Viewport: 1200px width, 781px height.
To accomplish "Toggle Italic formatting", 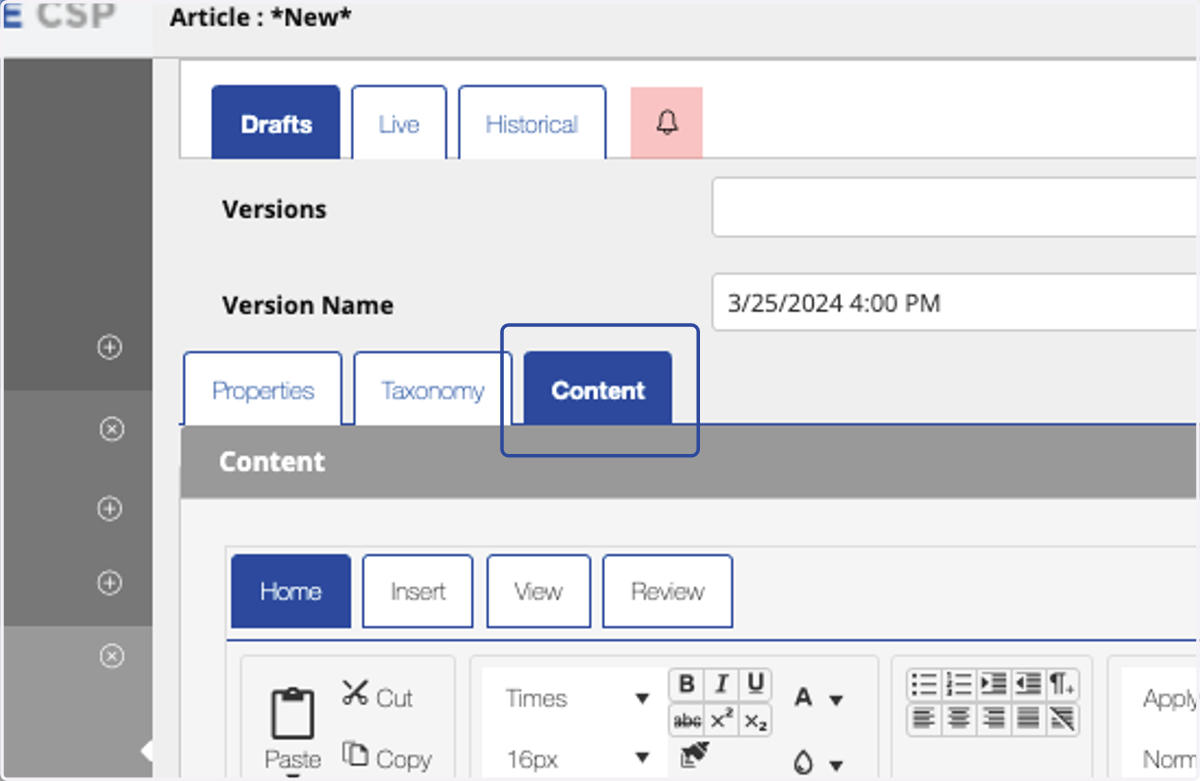I will pyautogui.click(x=721, y=684).
